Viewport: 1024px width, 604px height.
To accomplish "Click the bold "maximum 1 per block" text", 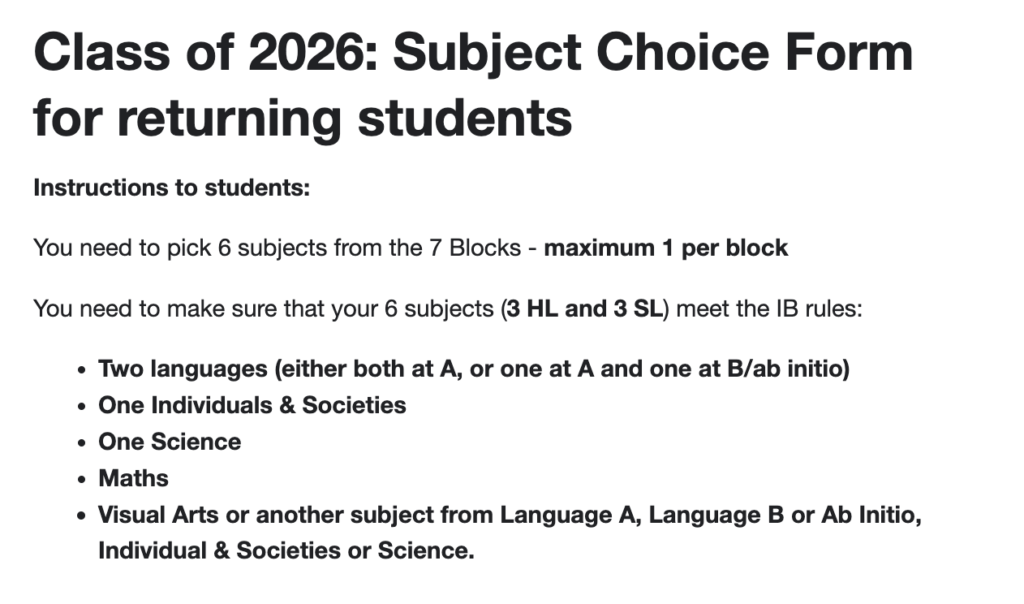I will [666, 248].
